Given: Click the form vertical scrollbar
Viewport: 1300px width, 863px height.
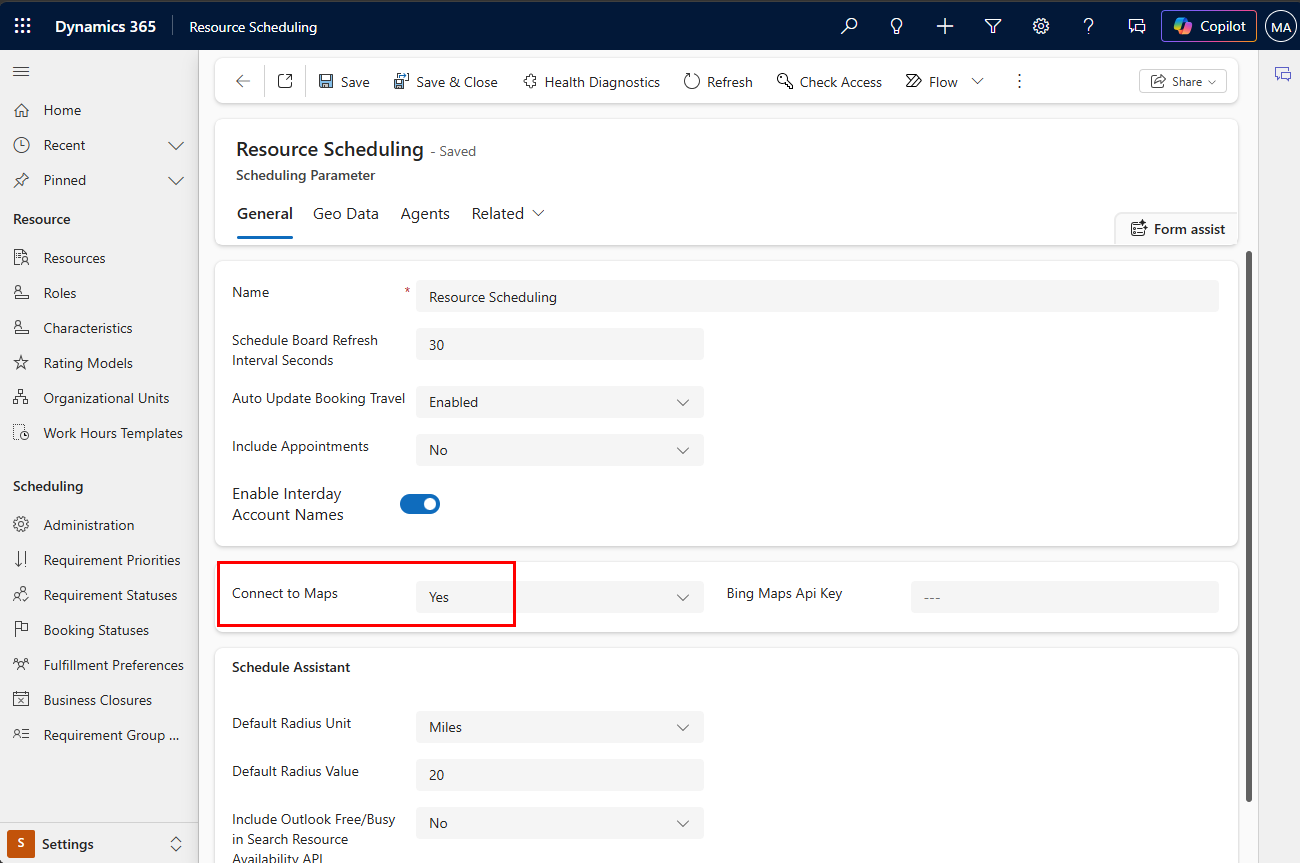Looking at the screenshot, I should pos(1248,526).
